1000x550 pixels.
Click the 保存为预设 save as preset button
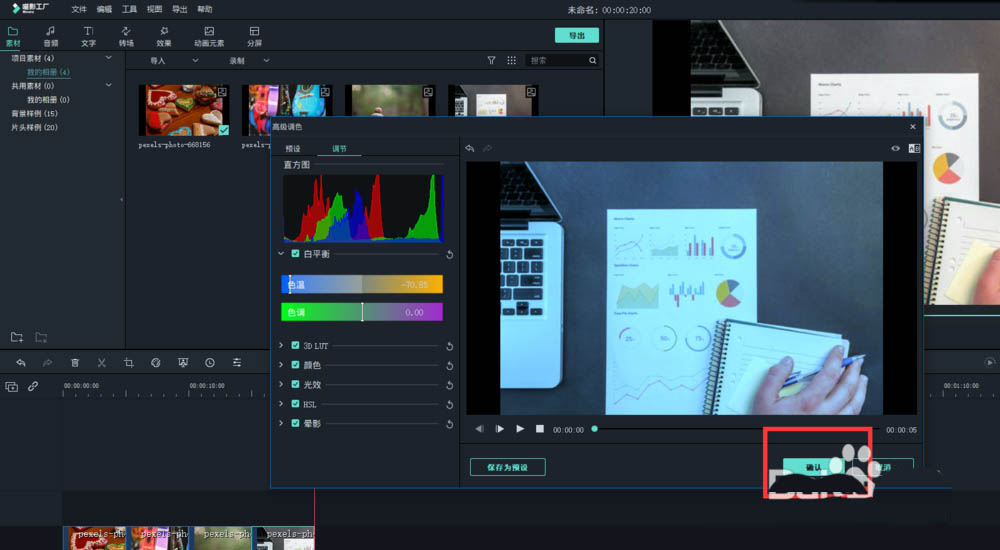click(508, 467)
